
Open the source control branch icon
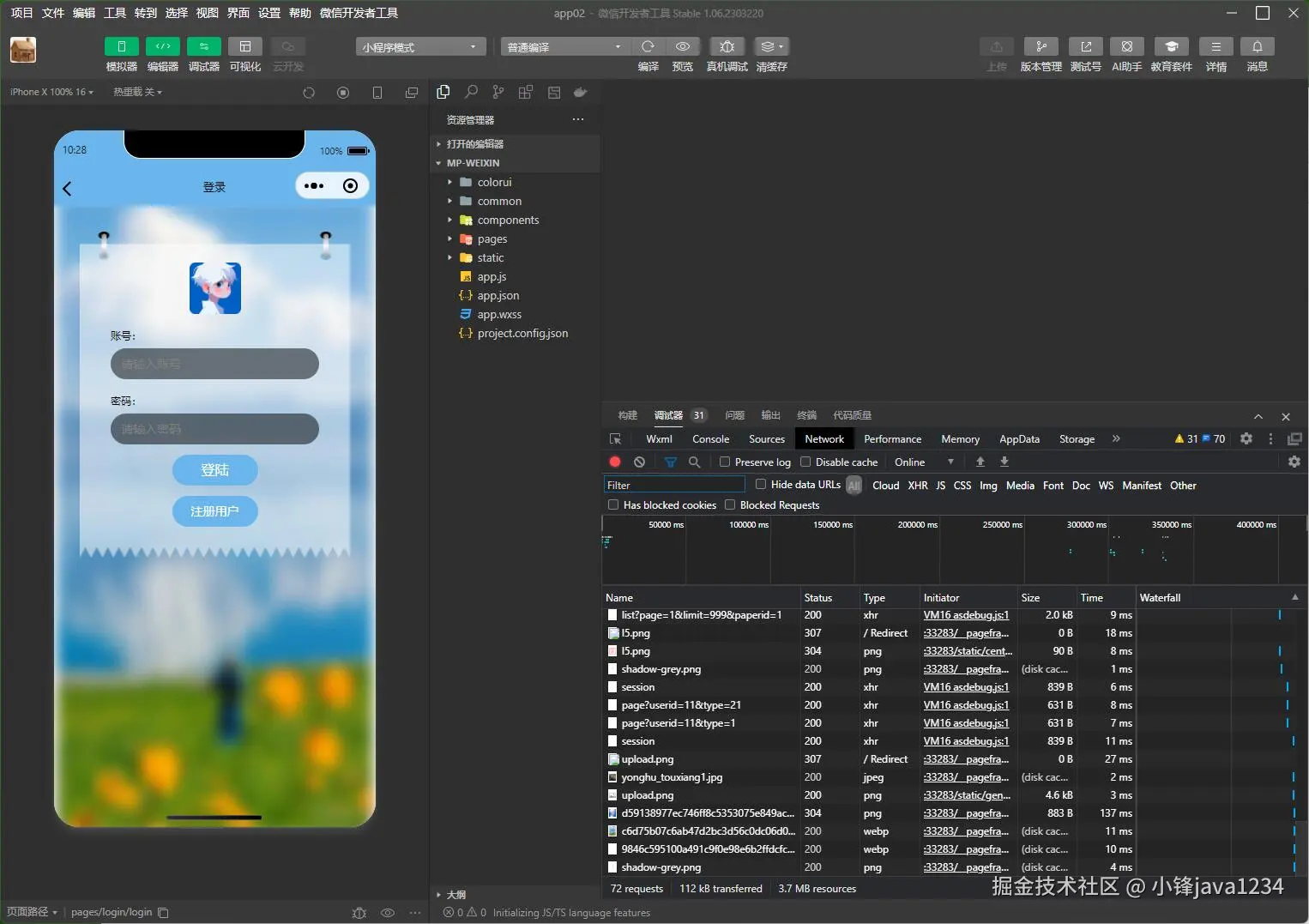click(x=498, y=92)
